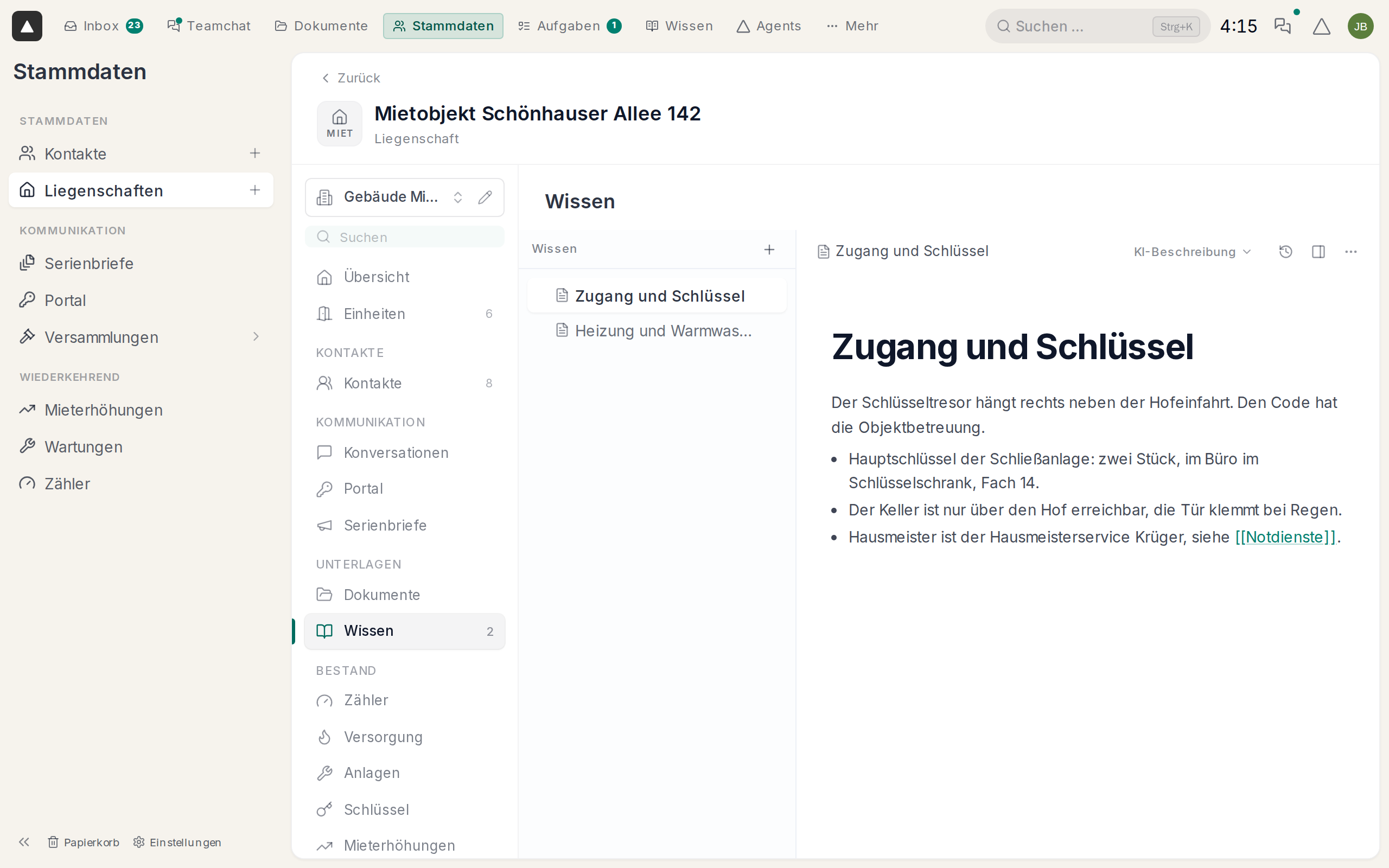
Task: Open the JB user avatar
Action: click(x=1360, y=27)
